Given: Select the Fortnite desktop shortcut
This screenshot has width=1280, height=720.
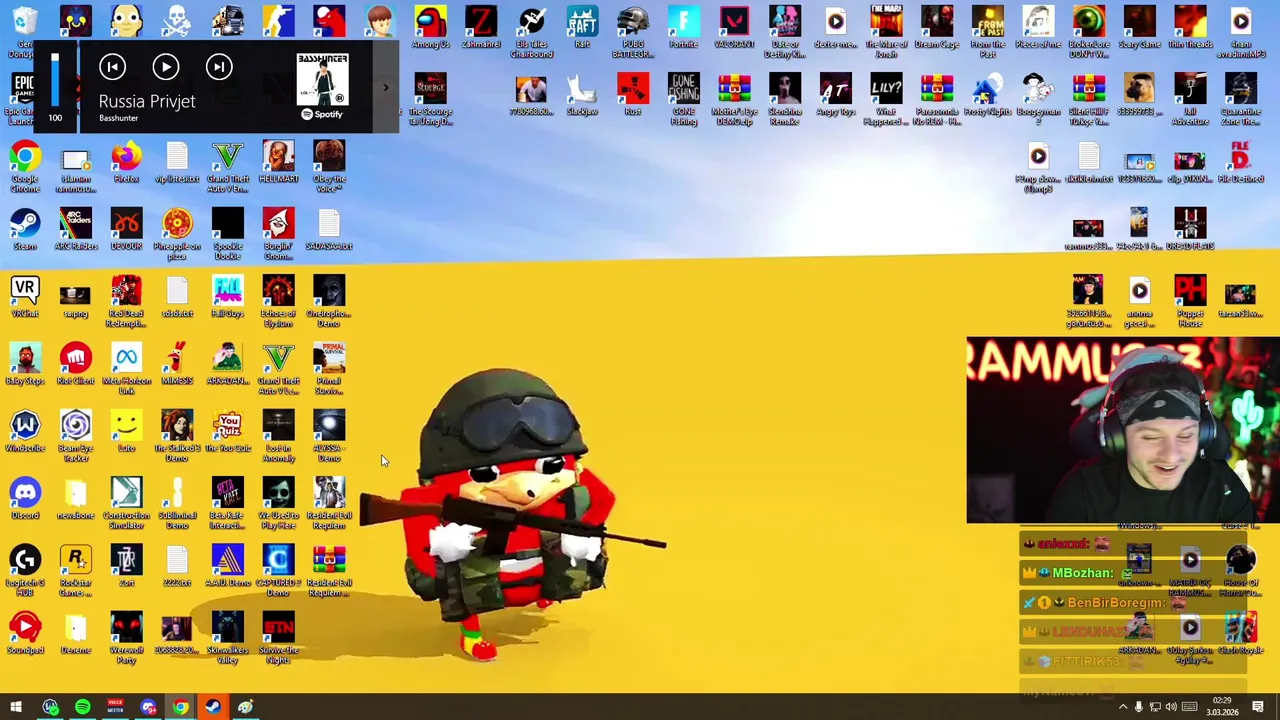Looking at the screenshot, I should pyautogui.click(x=683, y=28).
